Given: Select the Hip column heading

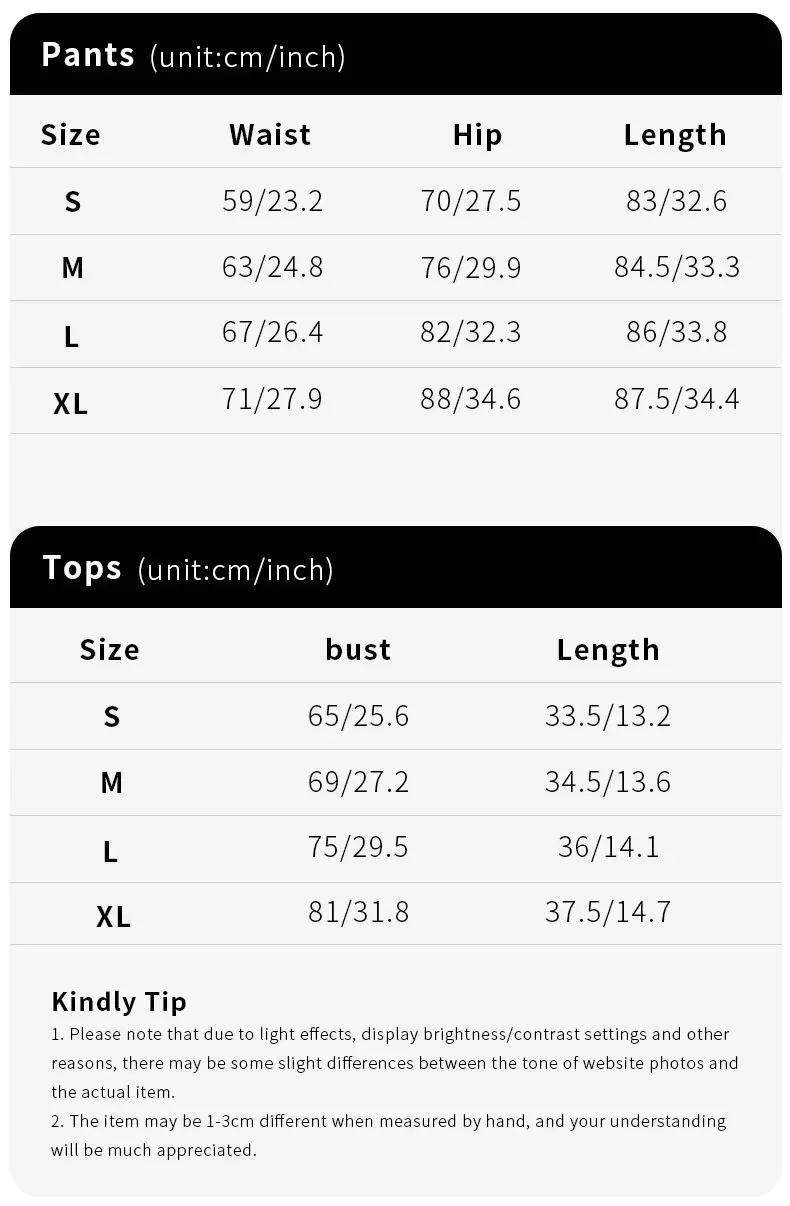Looking at the screenshot, I should click(477, 135).
